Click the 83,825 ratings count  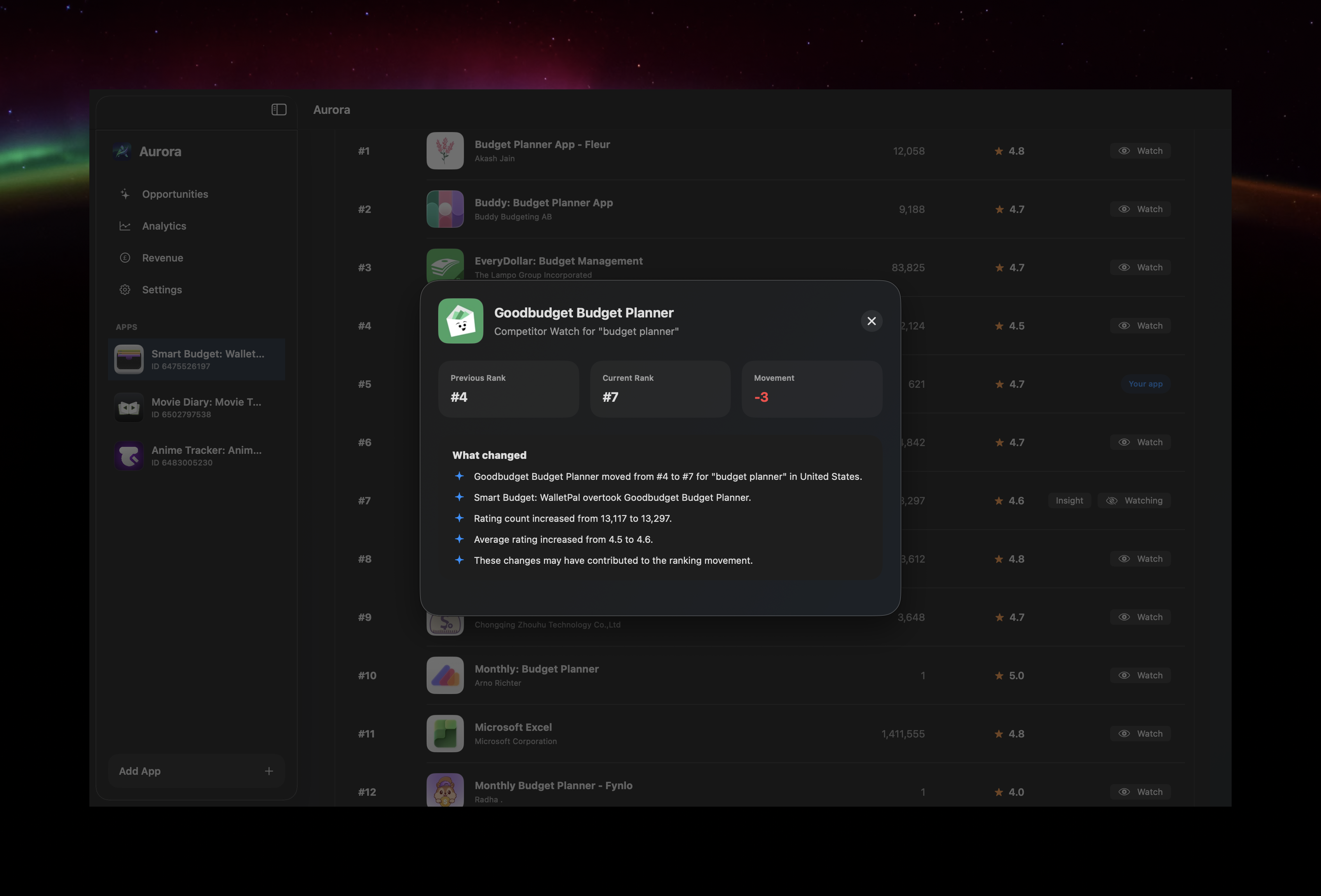(908, 267)
